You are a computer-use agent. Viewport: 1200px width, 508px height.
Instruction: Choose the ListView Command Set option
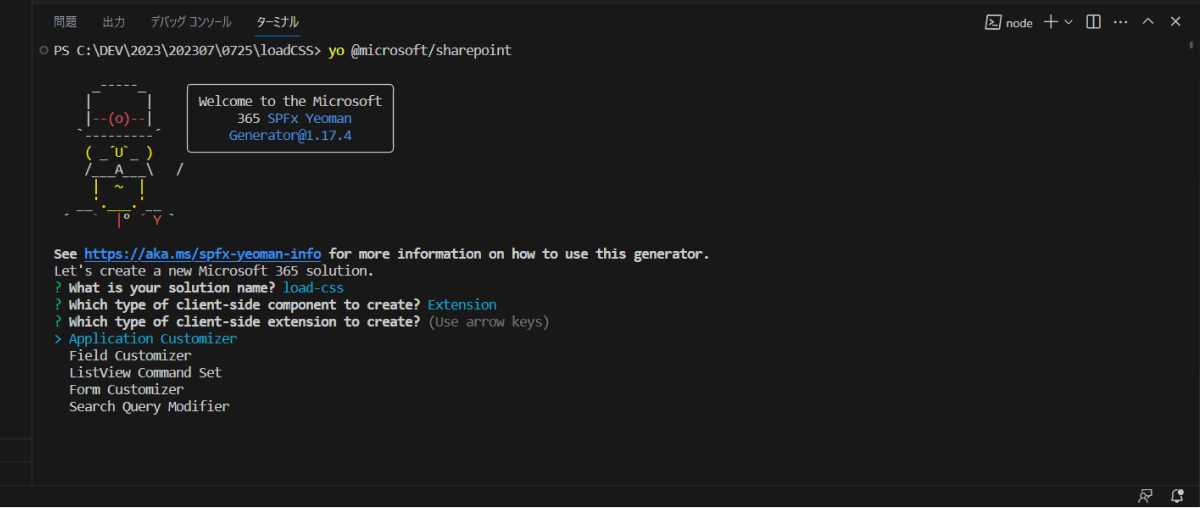[x=145, y=373]
